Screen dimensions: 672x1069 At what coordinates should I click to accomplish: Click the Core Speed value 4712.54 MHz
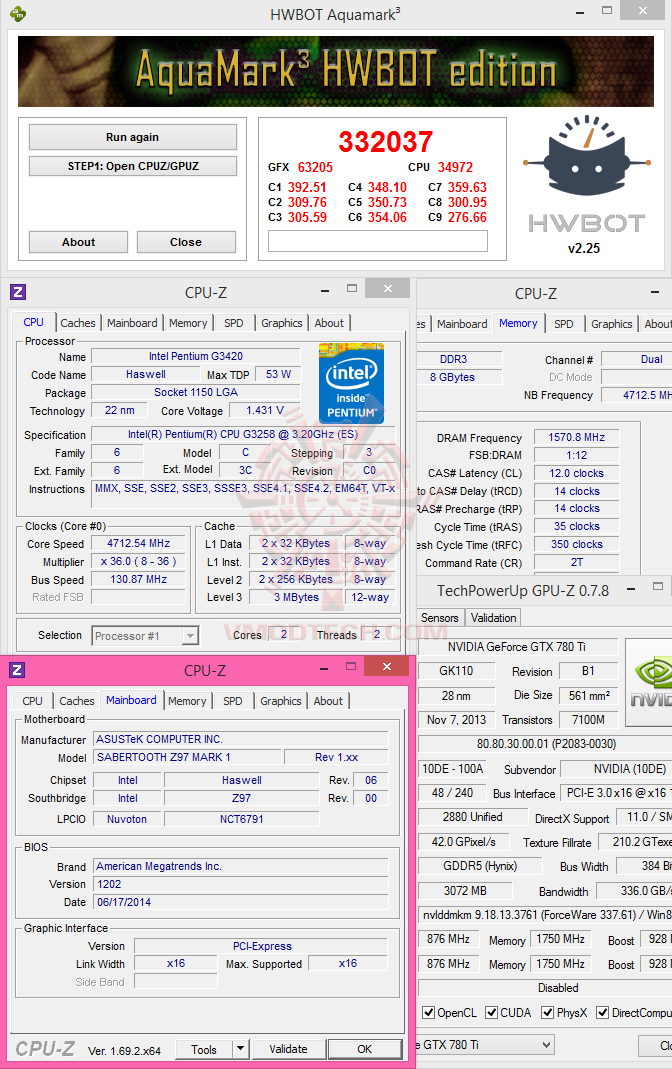(138, 543)
